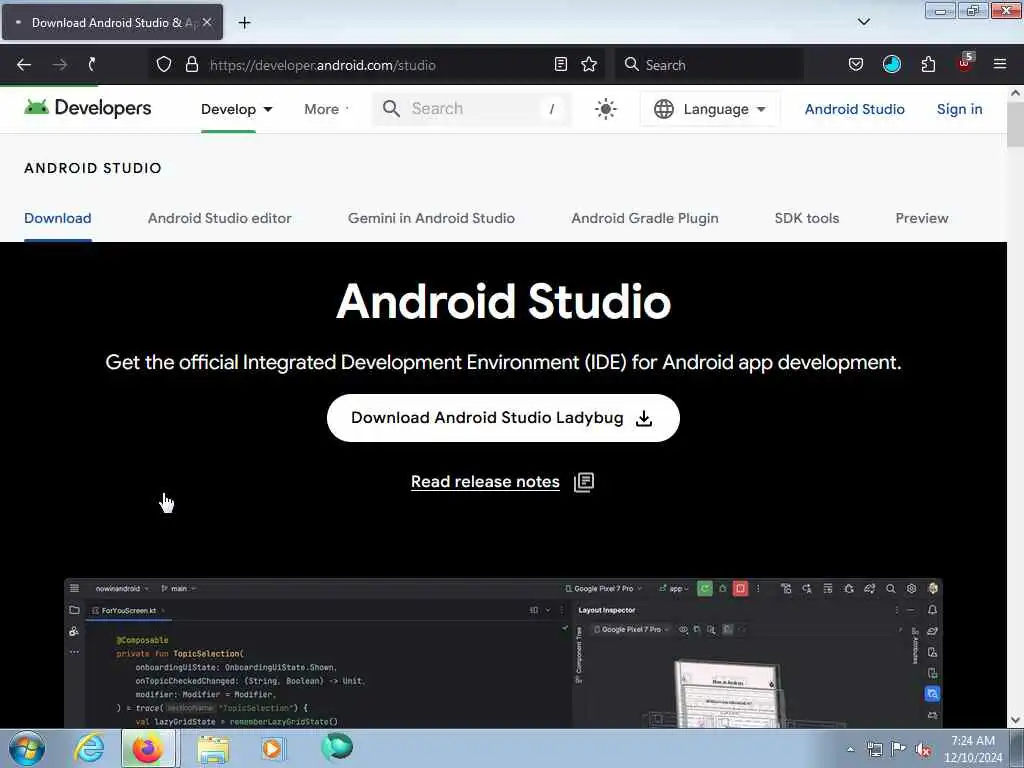Switch to Android Studio editor tab

coord(219,218)
